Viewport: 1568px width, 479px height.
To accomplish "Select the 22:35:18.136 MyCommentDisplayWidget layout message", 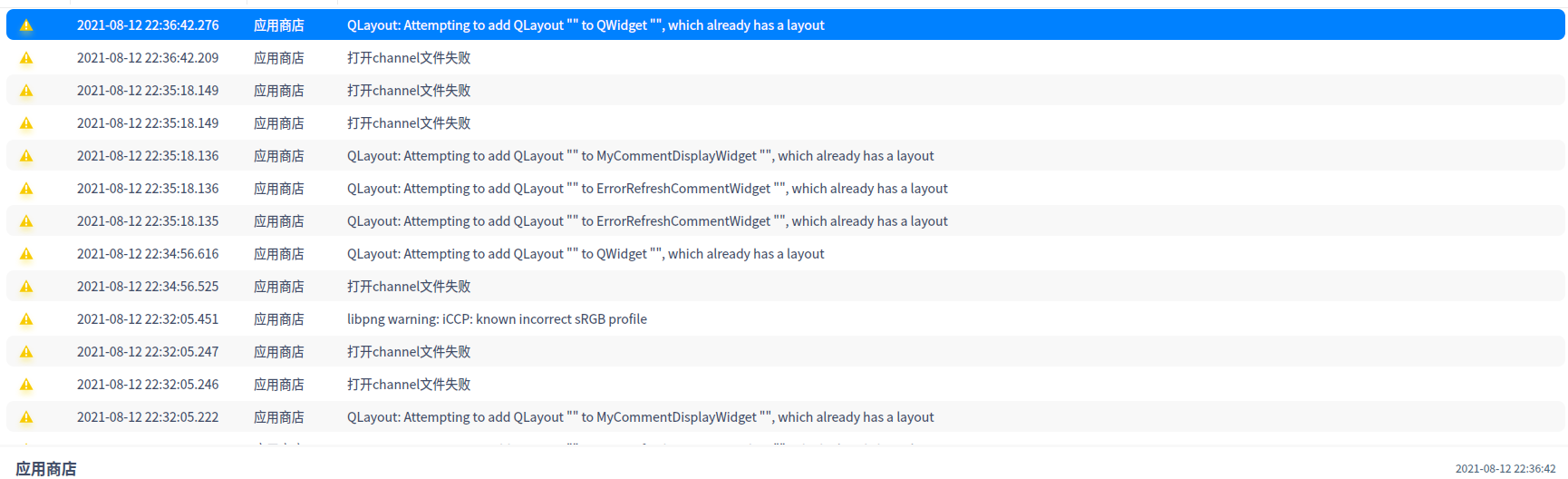I will (640, 156).
